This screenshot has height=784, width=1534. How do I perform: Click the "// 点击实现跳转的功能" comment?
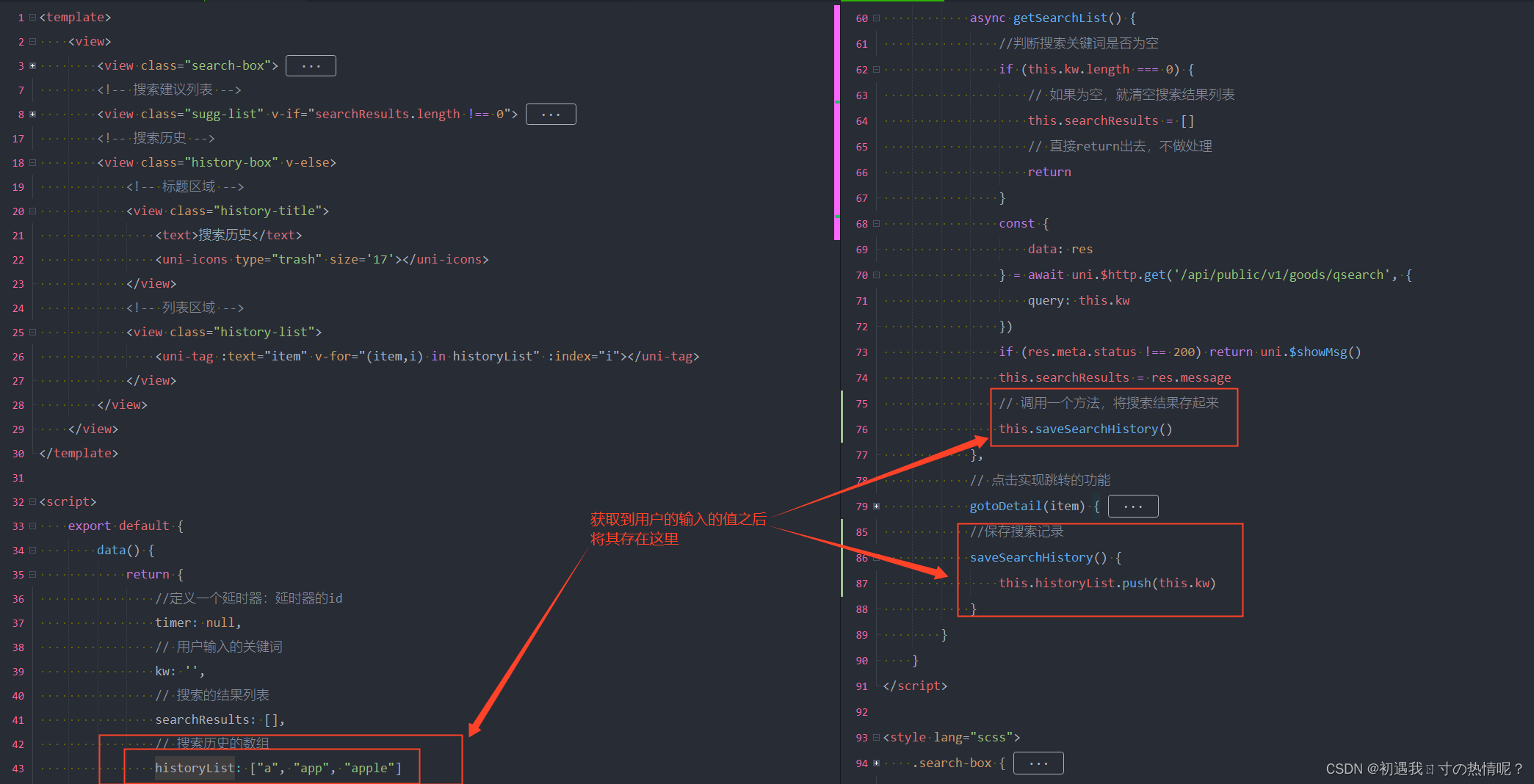pyautogui.click(x=1040, y=480)
